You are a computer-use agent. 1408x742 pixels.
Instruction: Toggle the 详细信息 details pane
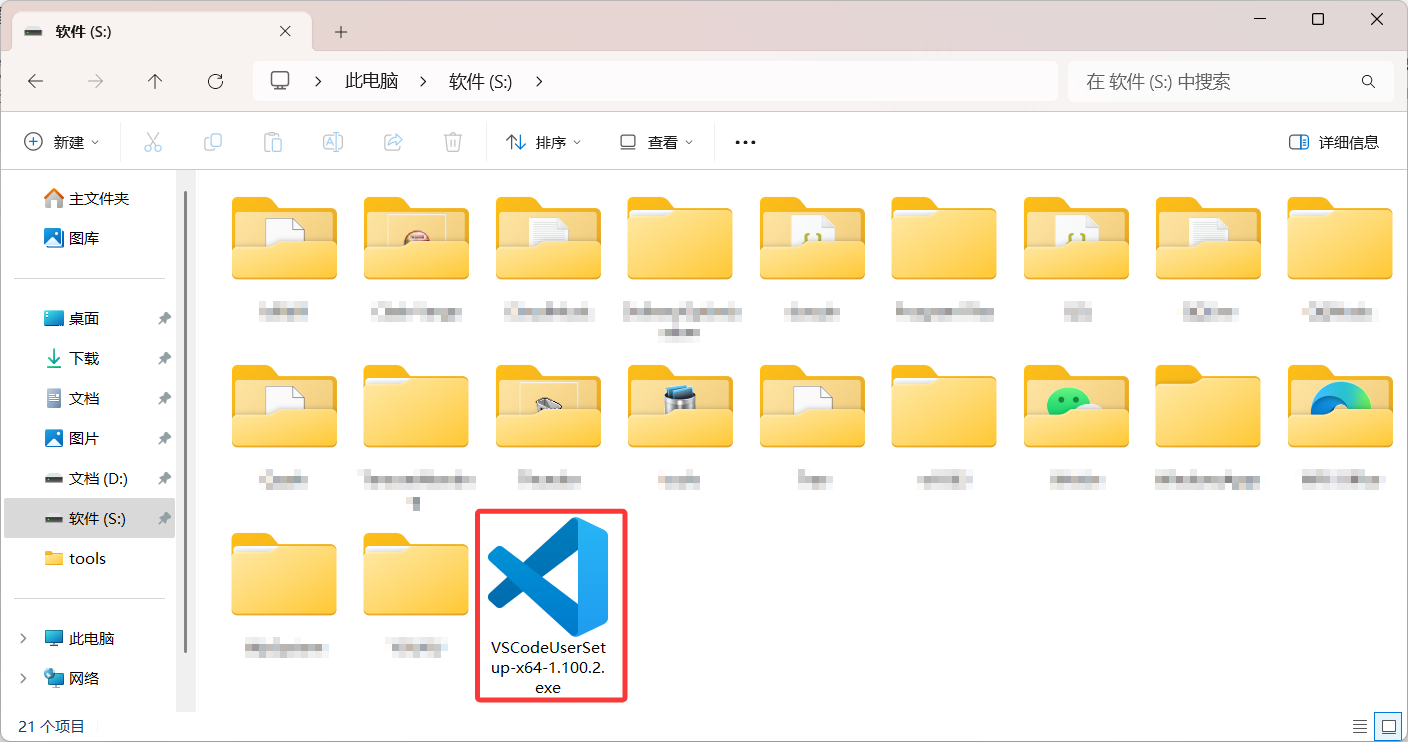(1334, 142)
